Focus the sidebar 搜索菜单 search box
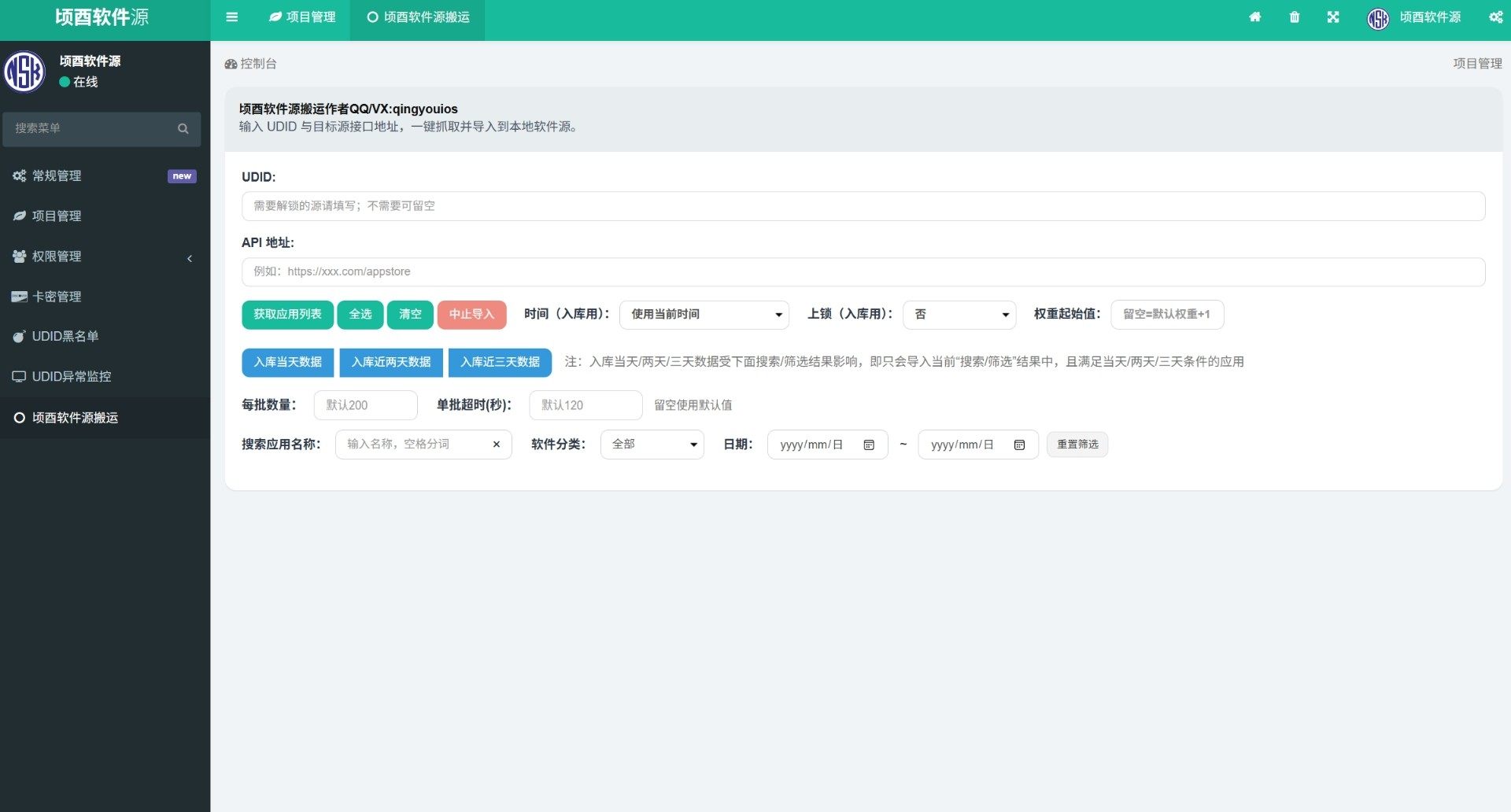The width and height of the screenshot is (1511, 812). click(x=102, y=129)
